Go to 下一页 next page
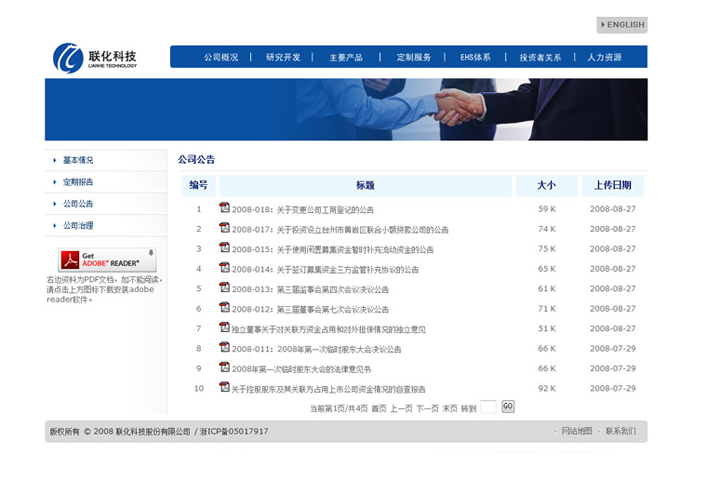 click(x=427, y=408)
